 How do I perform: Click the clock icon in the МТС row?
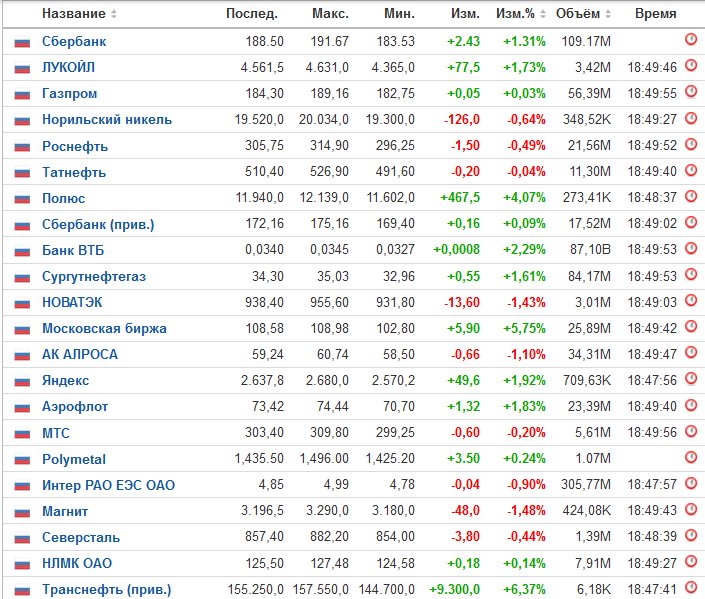coord(691,431)
